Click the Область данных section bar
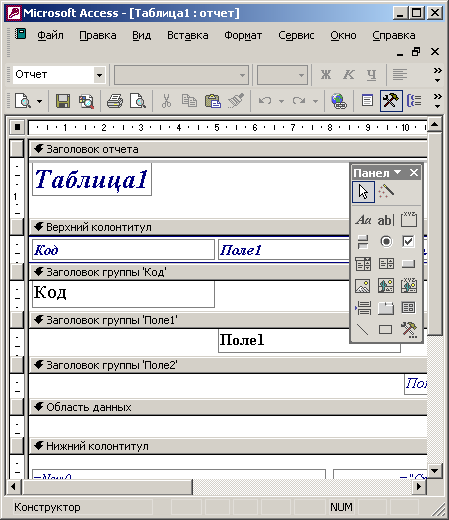The width and height of the screenshot is (449, 520). [x=228, y=407]
